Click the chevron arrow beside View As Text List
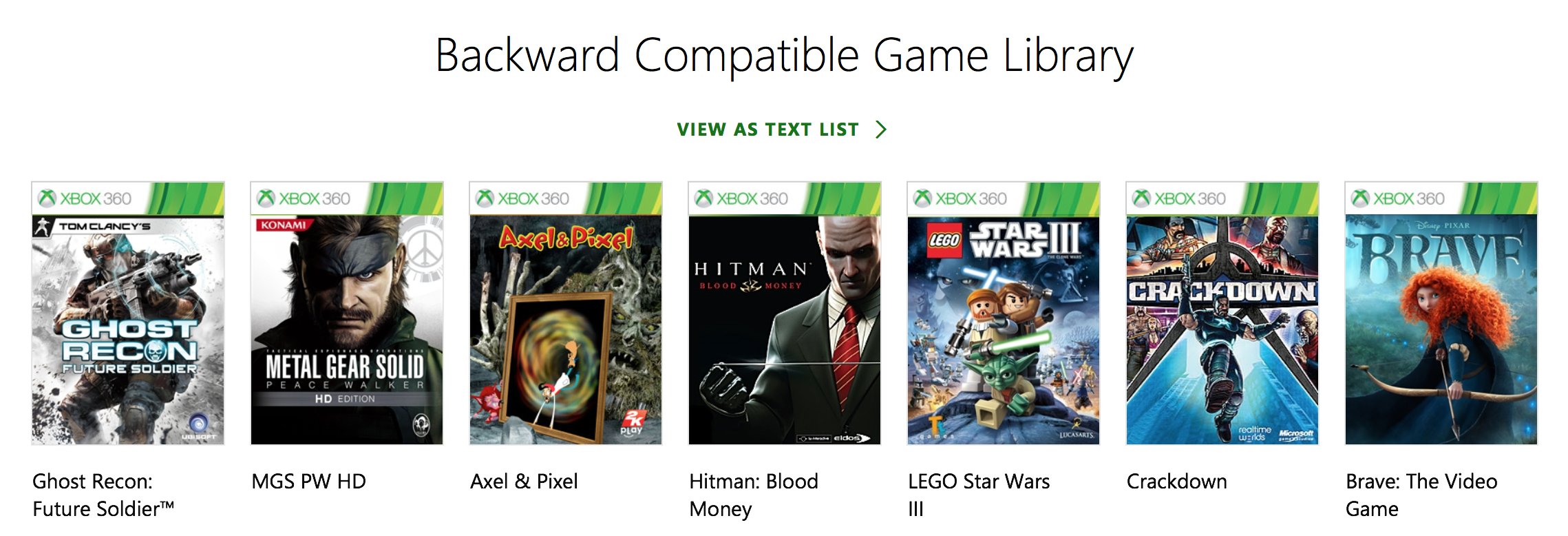This screenshot has height=536, width=1568. 880,130
